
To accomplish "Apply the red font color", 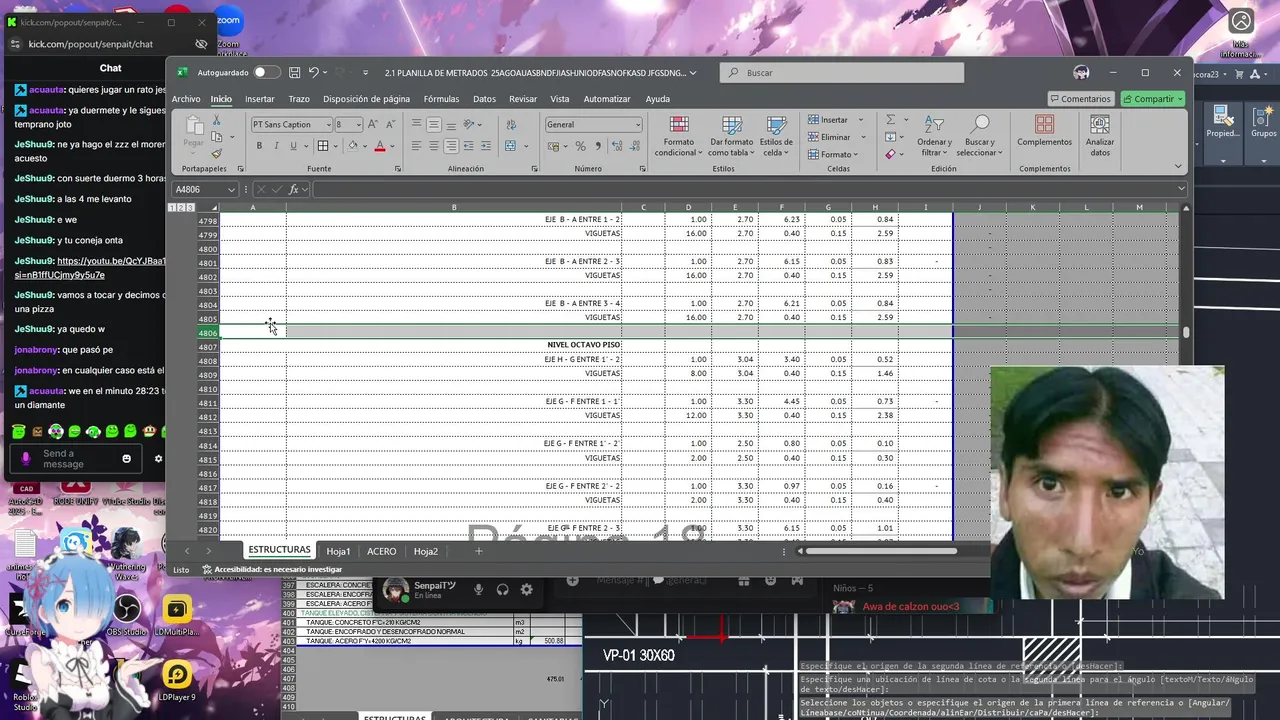I will point(379,146).
